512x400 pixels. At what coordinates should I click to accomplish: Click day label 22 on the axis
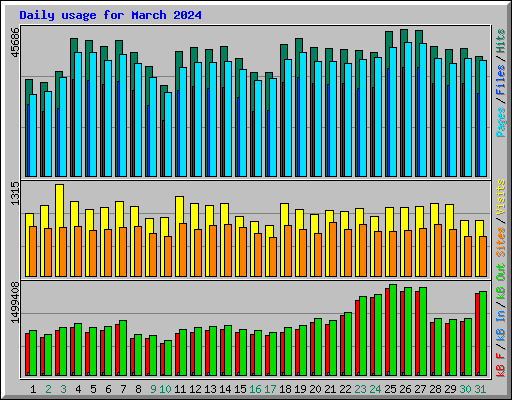[x=345, y=389]
